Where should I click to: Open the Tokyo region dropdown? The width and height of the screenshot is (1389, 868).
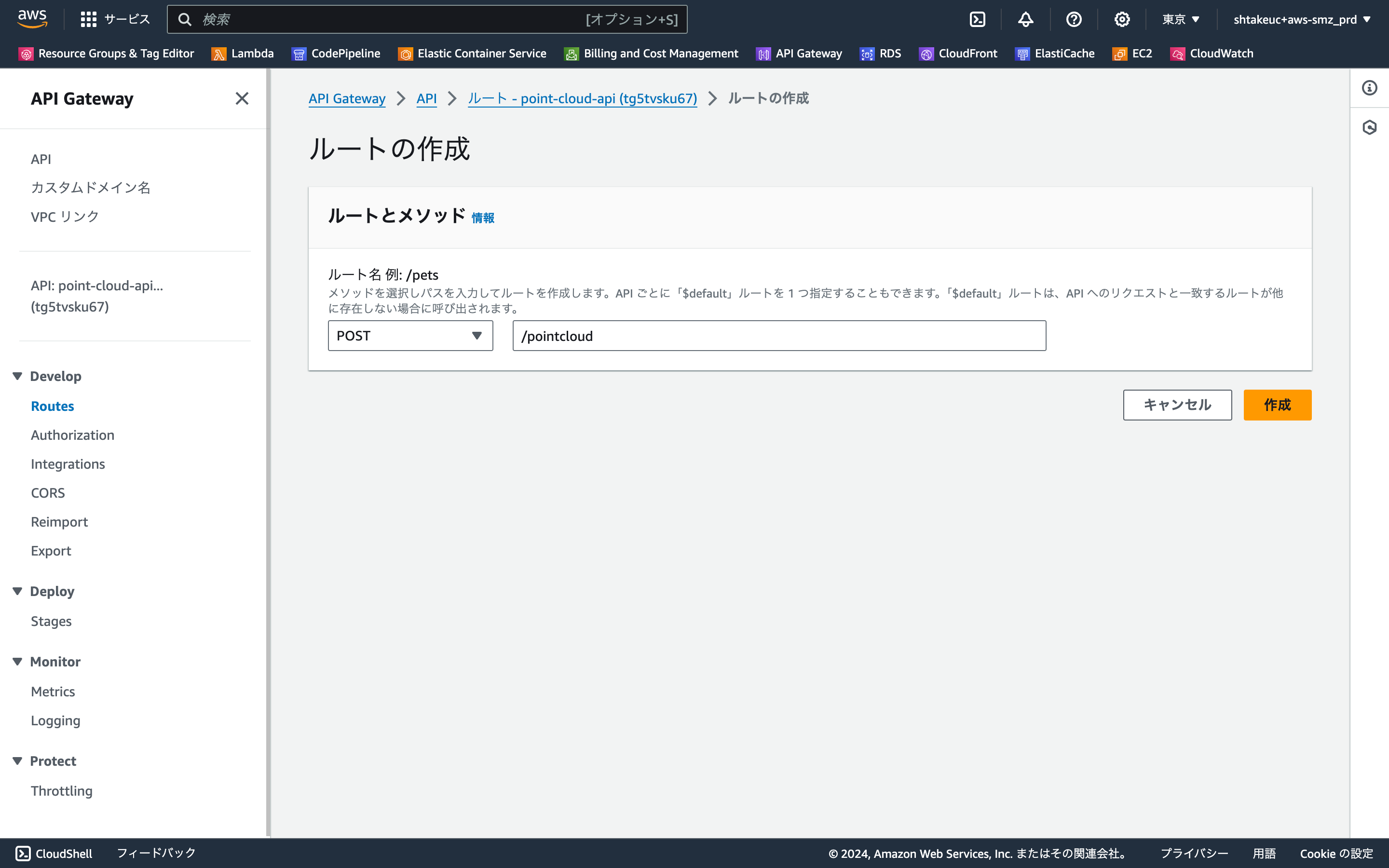[1181, 19]
